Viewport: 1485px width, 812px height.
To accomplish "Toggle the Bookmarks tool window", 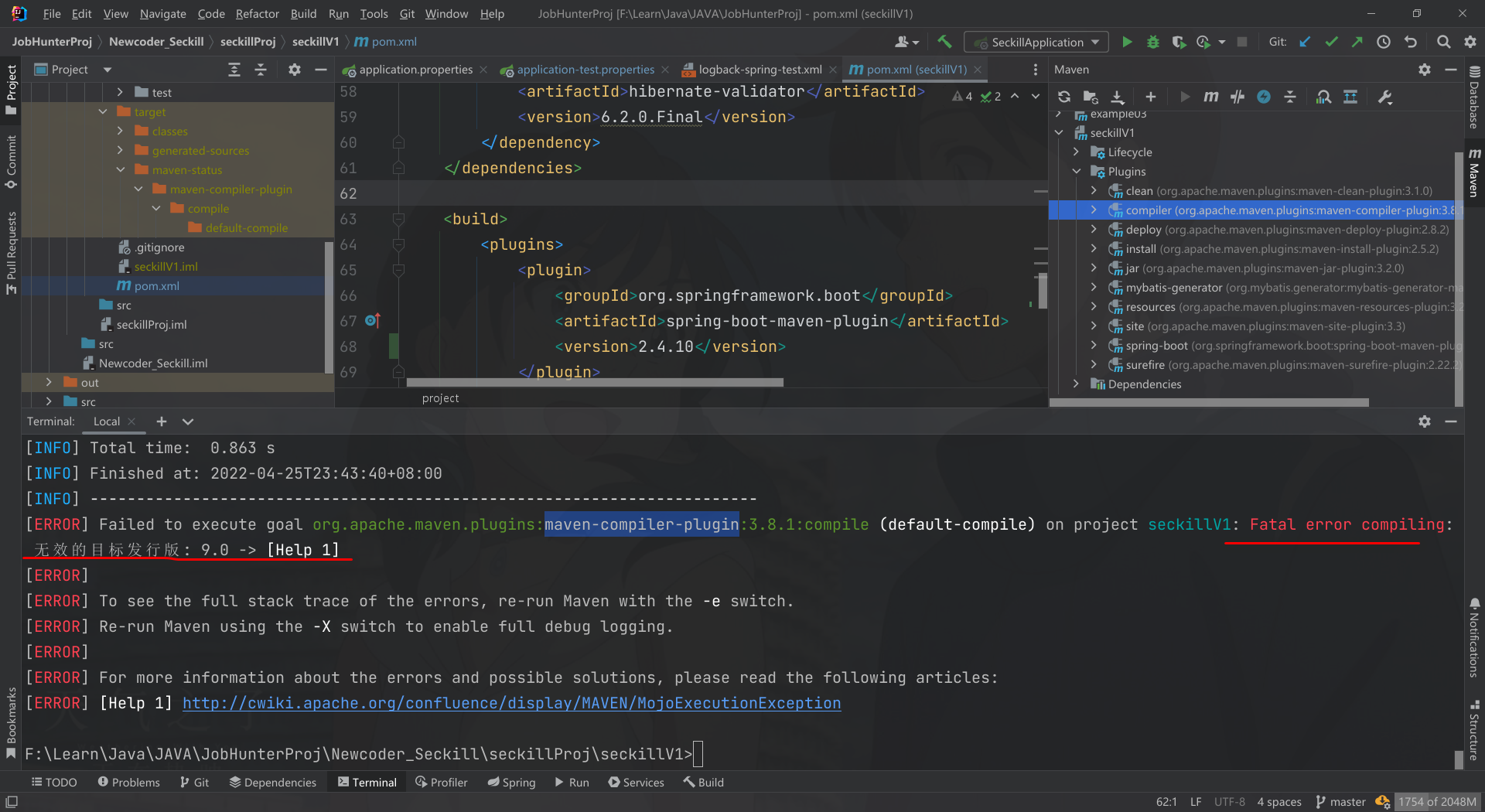I will pyautogui.click(x=11, y=723).
